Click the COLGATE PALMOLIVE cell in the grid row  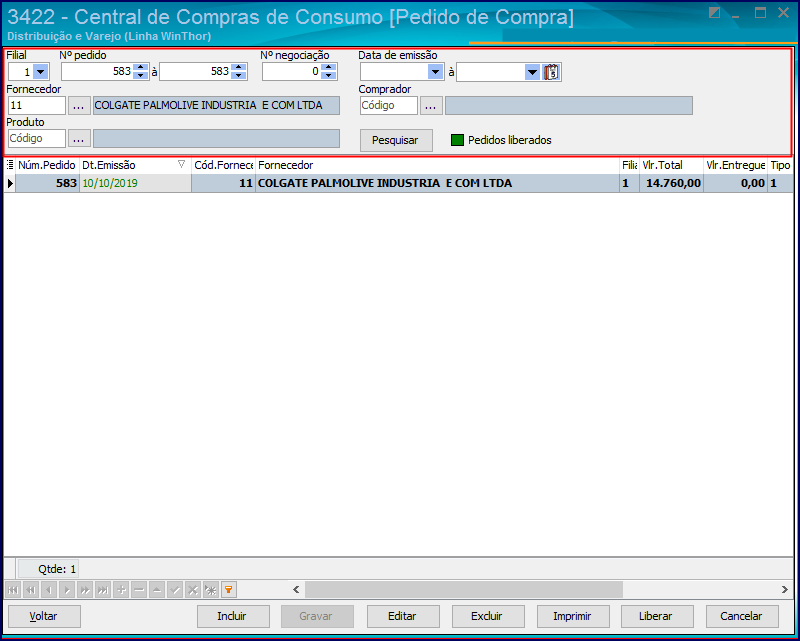pyautogui.click(x=437, y=183)
